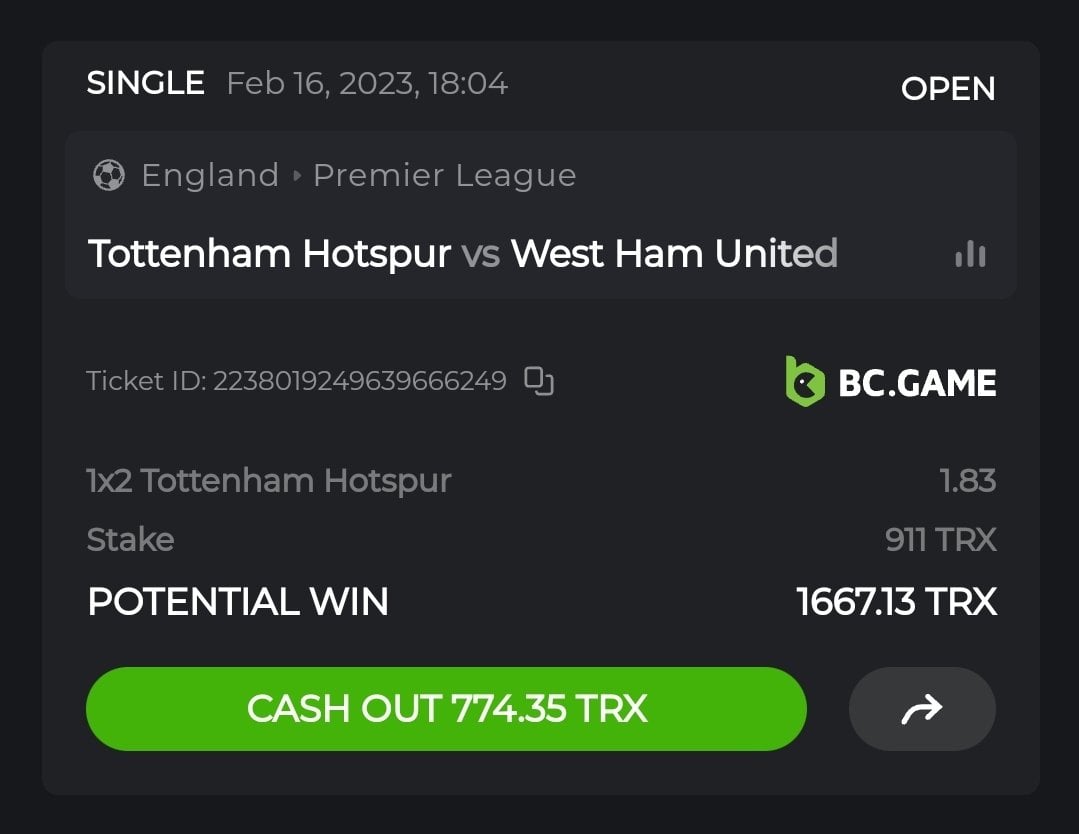1079x834 pixels.
Task: Click the breadcrumb arrow after England
Action: 296,176
